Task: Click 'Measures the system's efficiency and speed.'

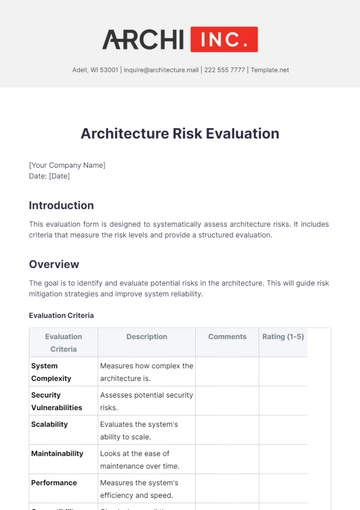Action: point(139,489)
